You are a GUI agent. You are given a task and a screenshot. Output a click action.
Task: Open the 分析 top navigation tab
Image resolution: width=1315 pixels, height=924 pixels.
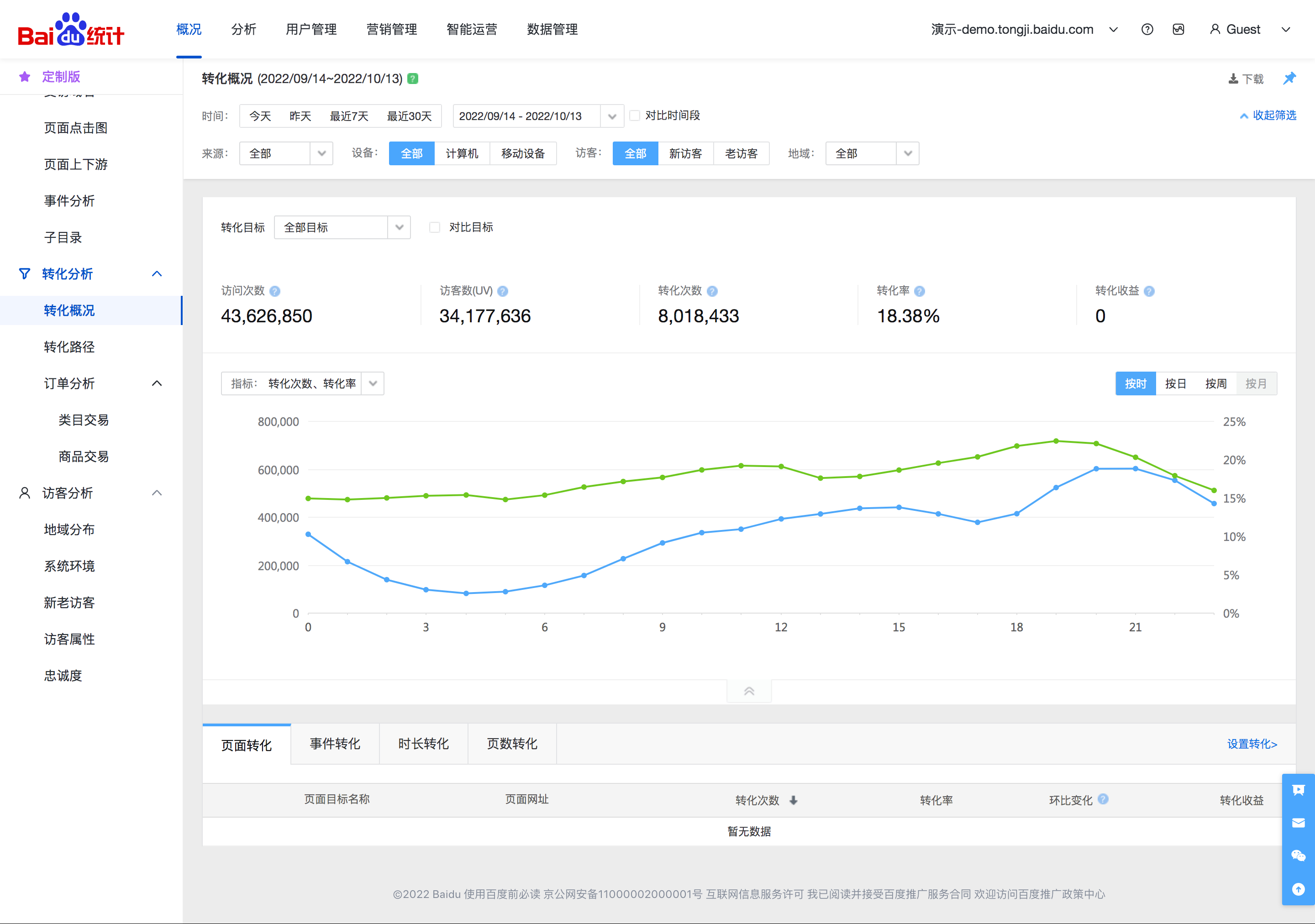[244, 29]
